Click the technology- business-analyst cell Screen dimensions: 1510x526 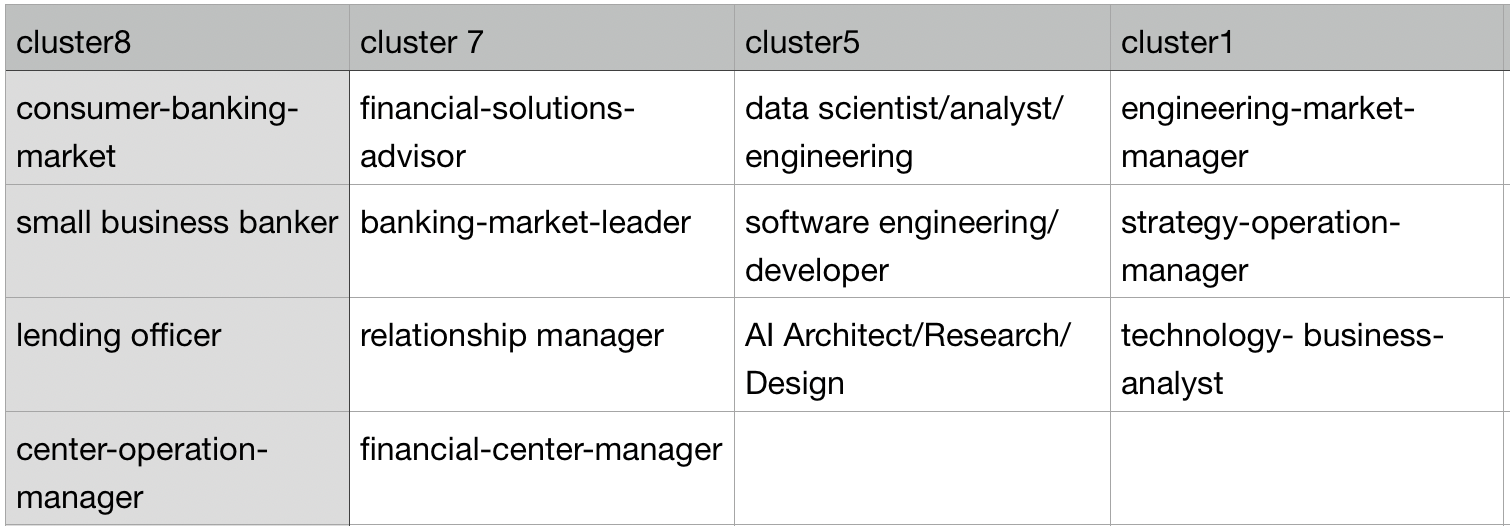click(1308, 358)
